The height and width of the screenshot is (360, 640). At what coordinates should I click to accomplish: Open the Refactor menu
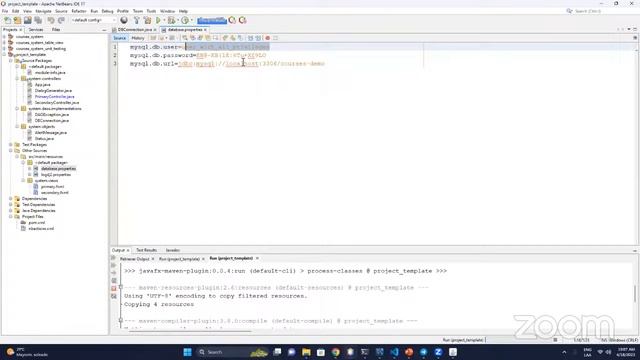[79, 11]
